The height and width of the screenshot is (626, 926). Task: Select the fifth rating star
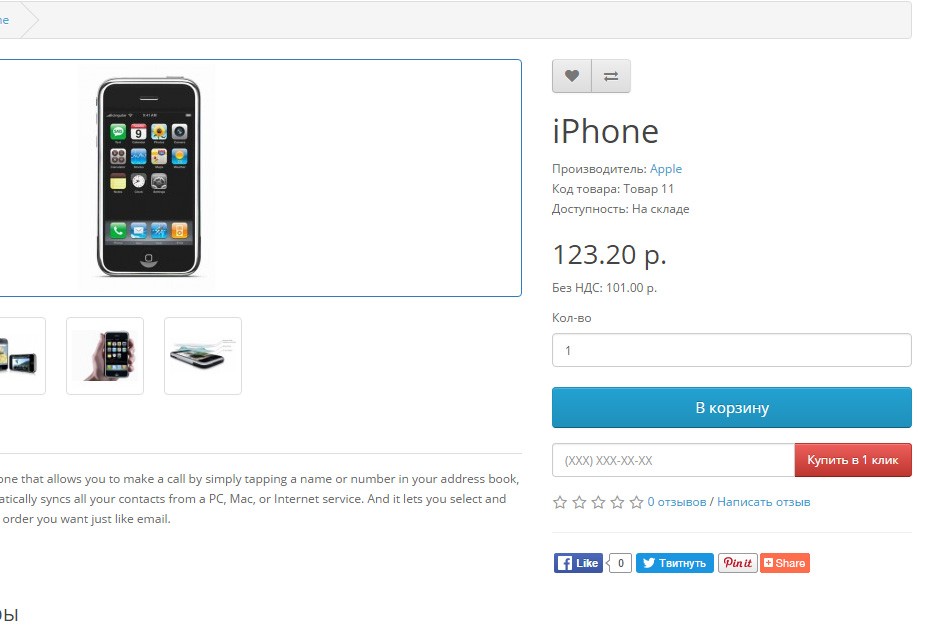(636, 503)
